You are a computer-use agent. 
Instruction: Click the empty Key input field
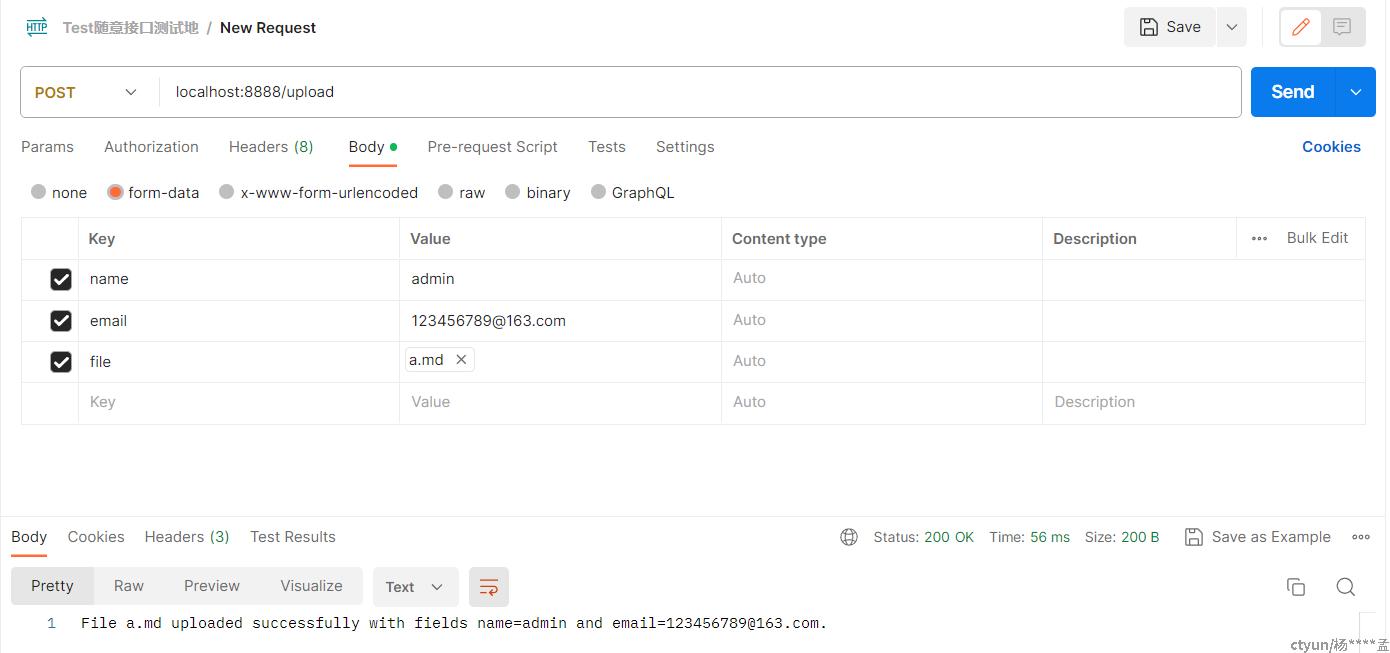click(239, 402)
